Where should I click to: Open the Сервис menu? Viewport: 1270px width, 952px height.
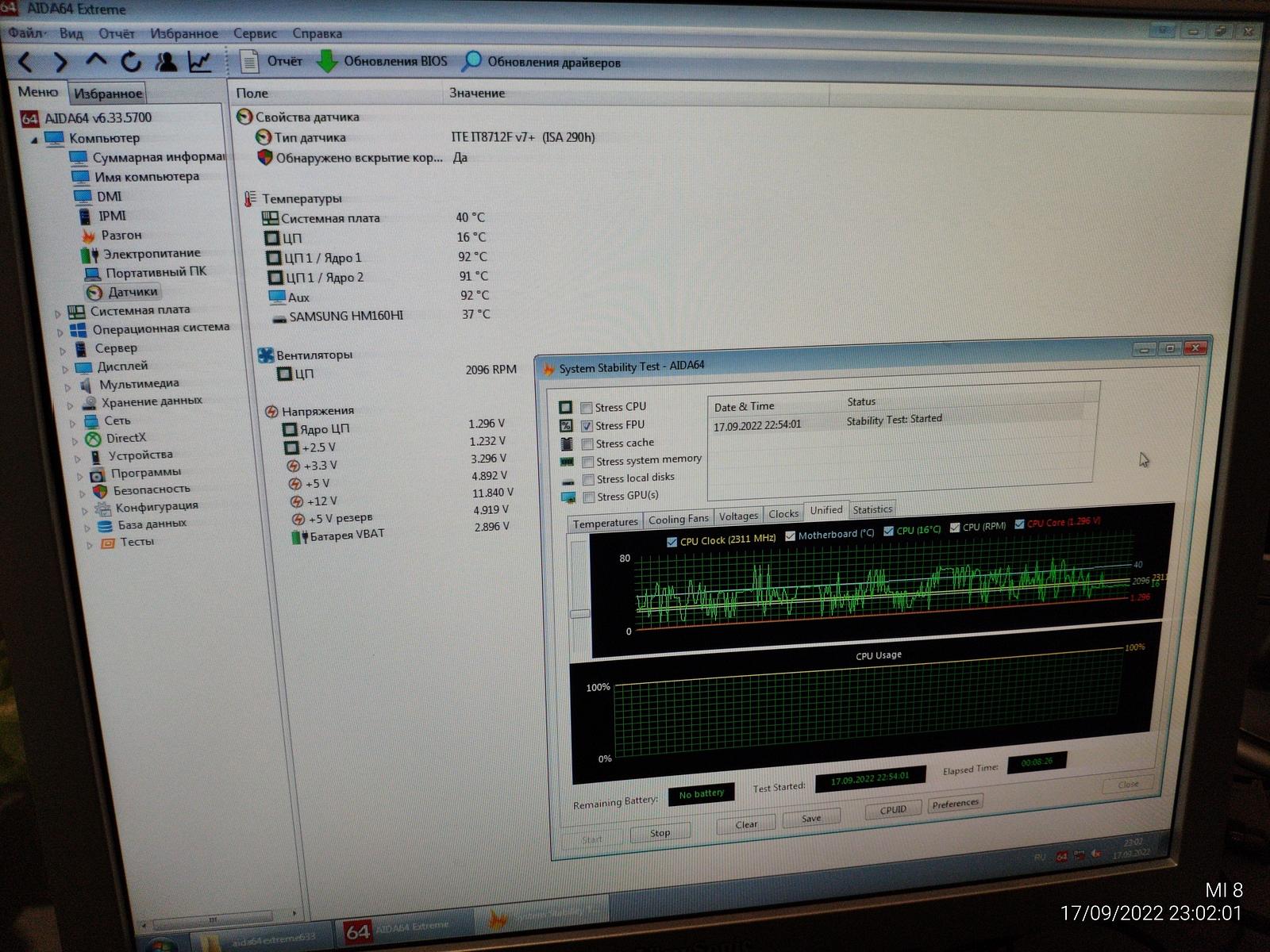click(x=255, y=33)
